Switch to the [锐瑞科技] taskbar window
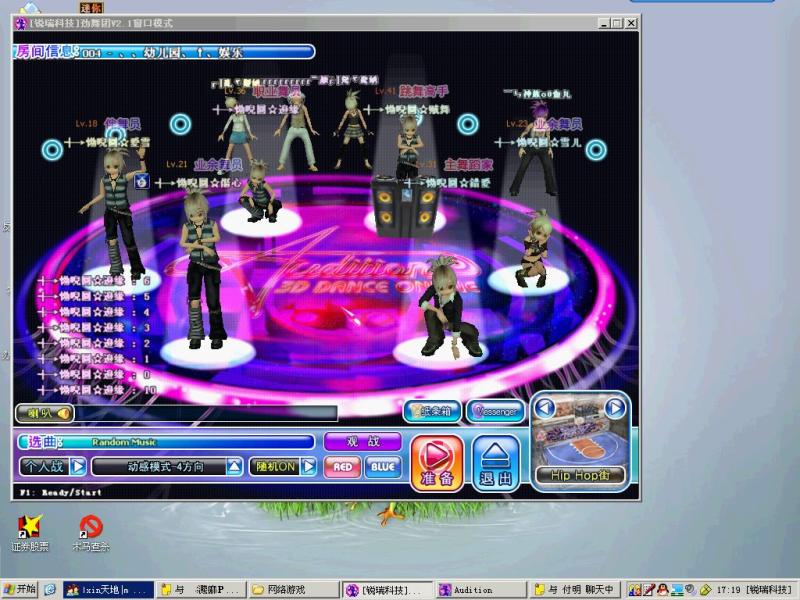 [387, 590]
